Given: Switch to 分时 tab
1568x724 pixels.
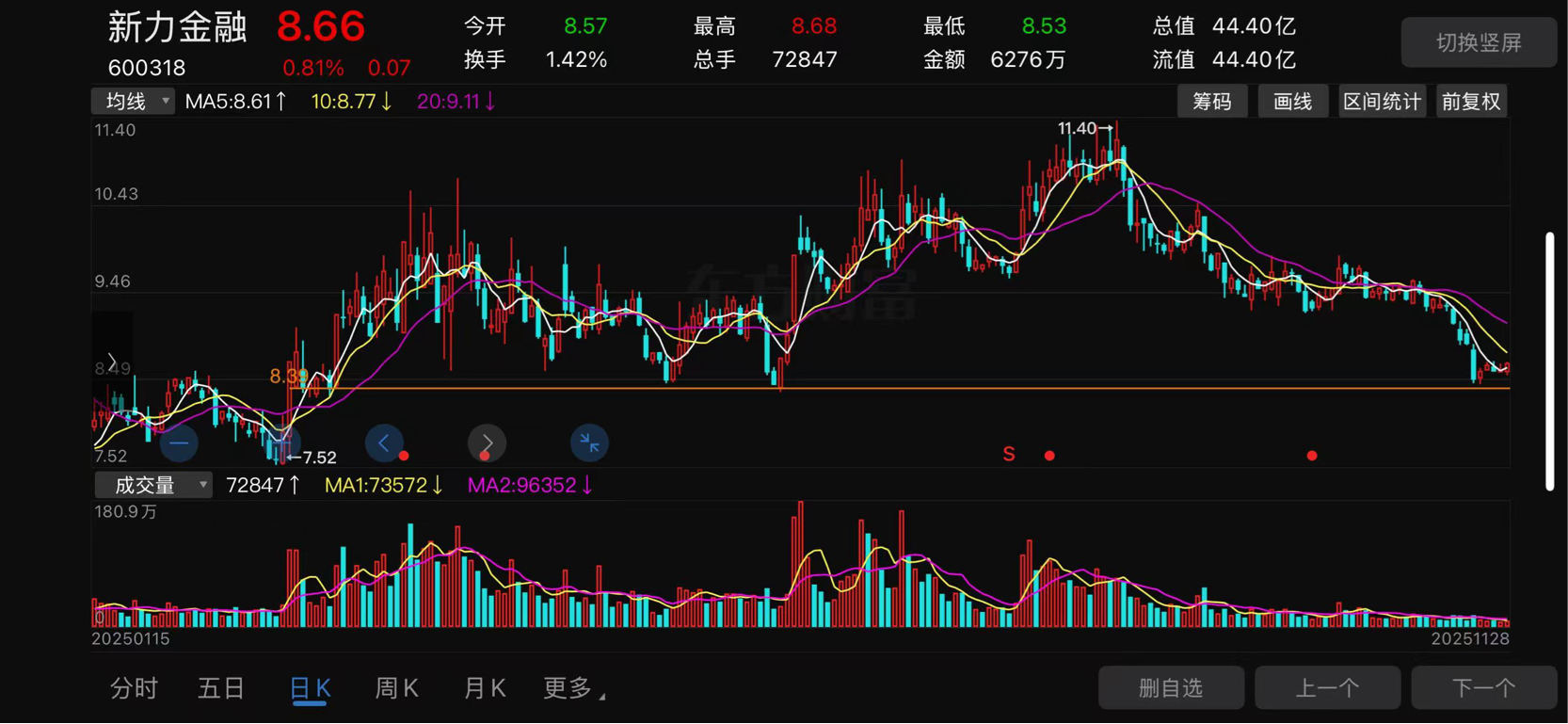Looking at the screenshot, I should (134, 688).
